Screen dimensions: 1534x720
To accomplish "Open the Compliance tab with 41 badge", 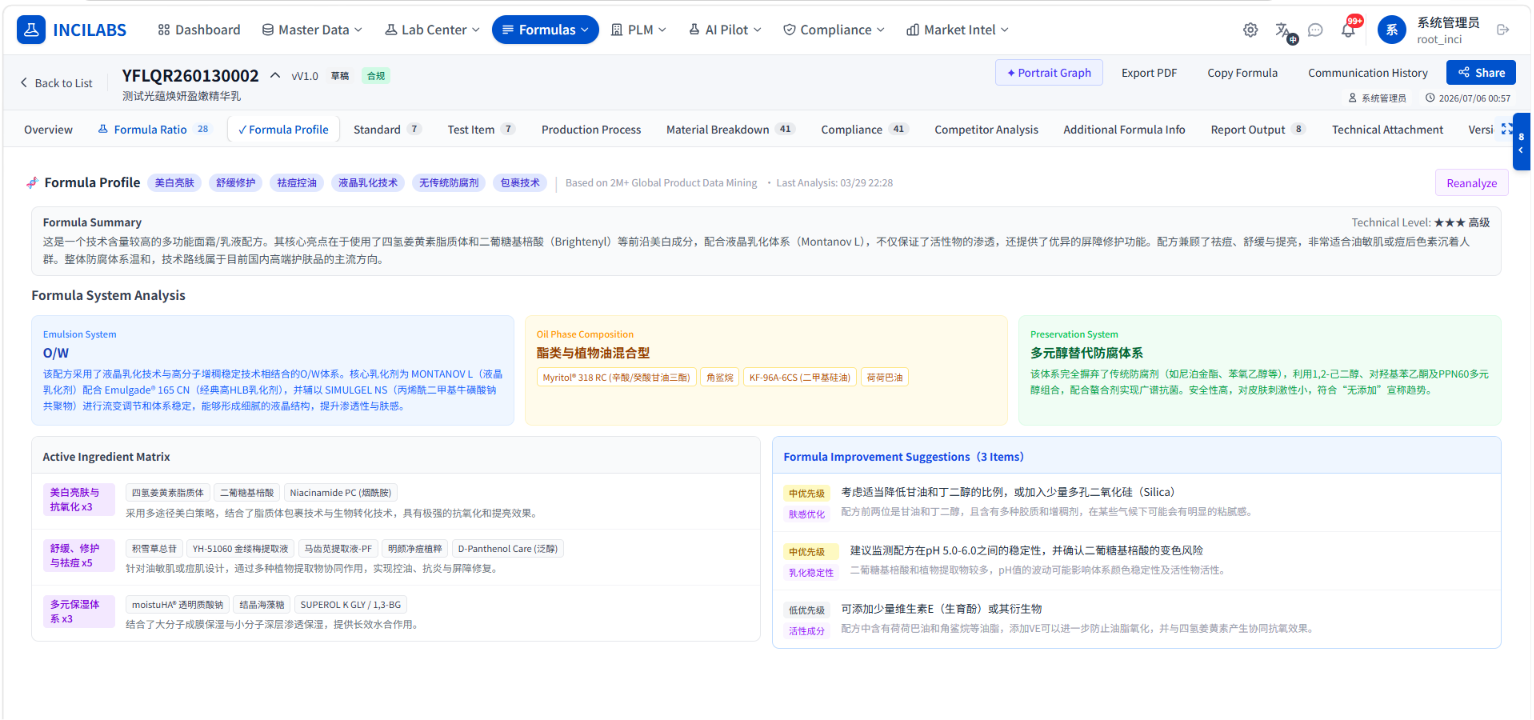I will [x=864, y=130].
